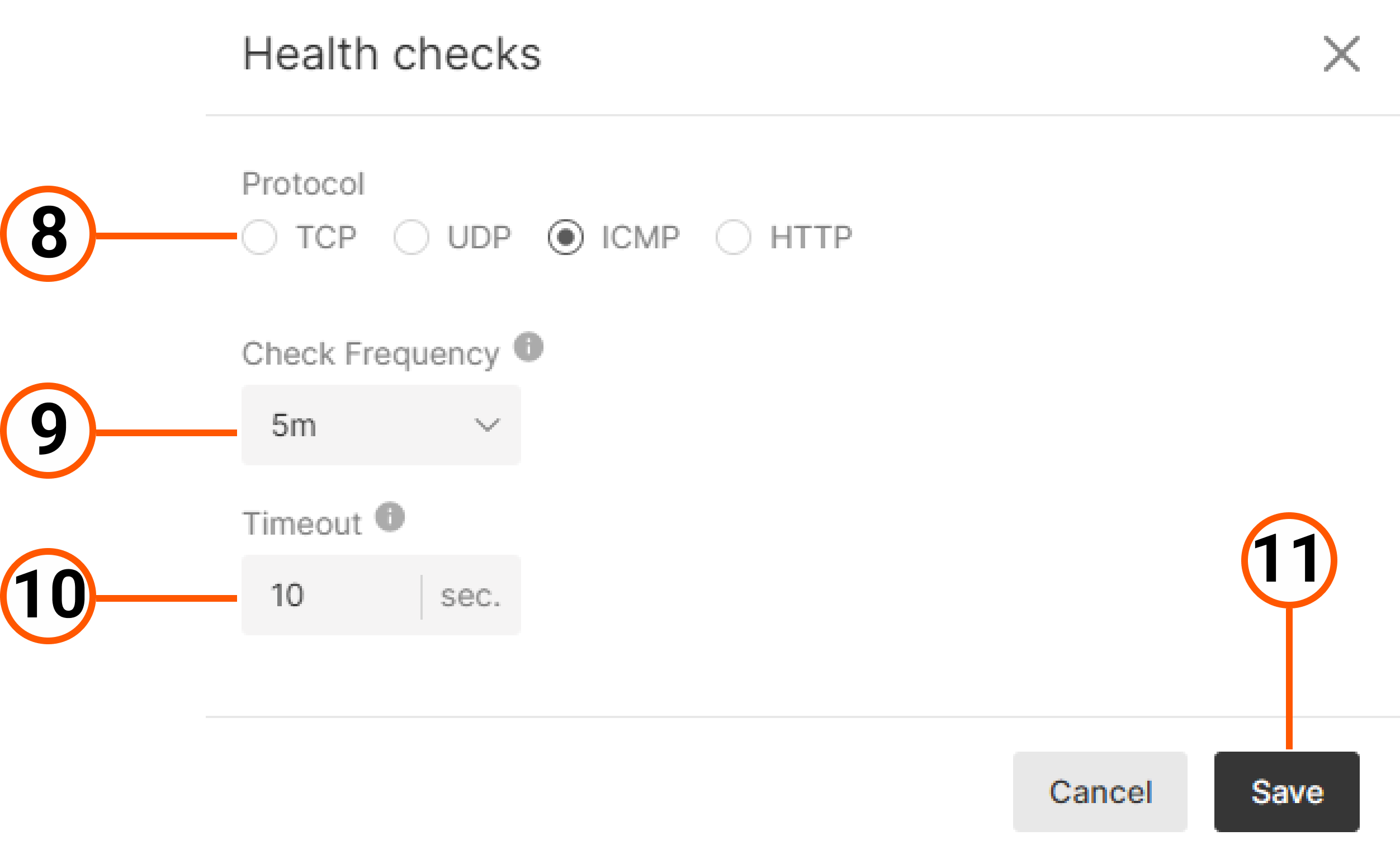Click the Timeout info icon

(x=391, y=516)
